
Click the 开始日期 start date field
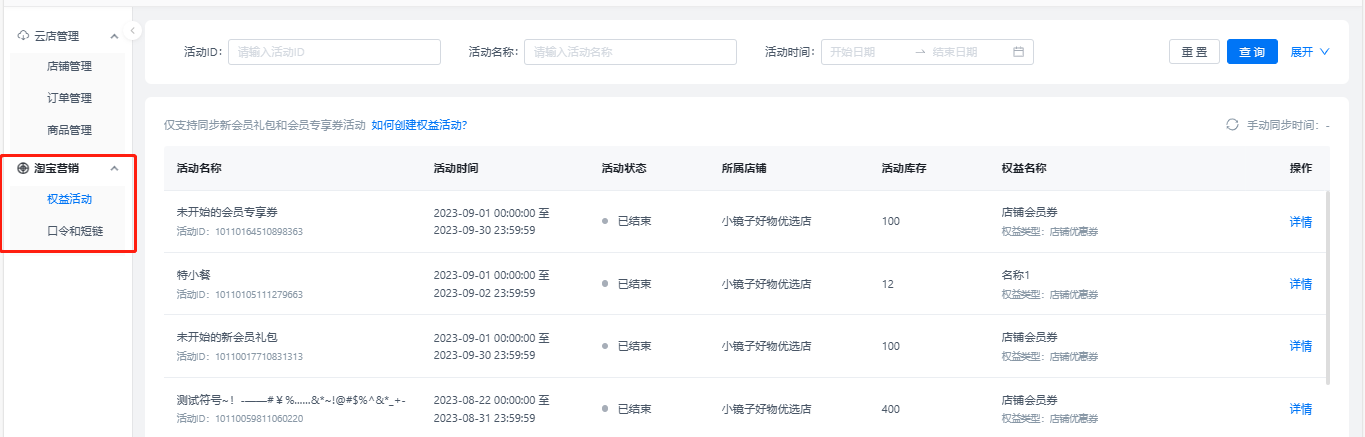[x=865, y=52]
